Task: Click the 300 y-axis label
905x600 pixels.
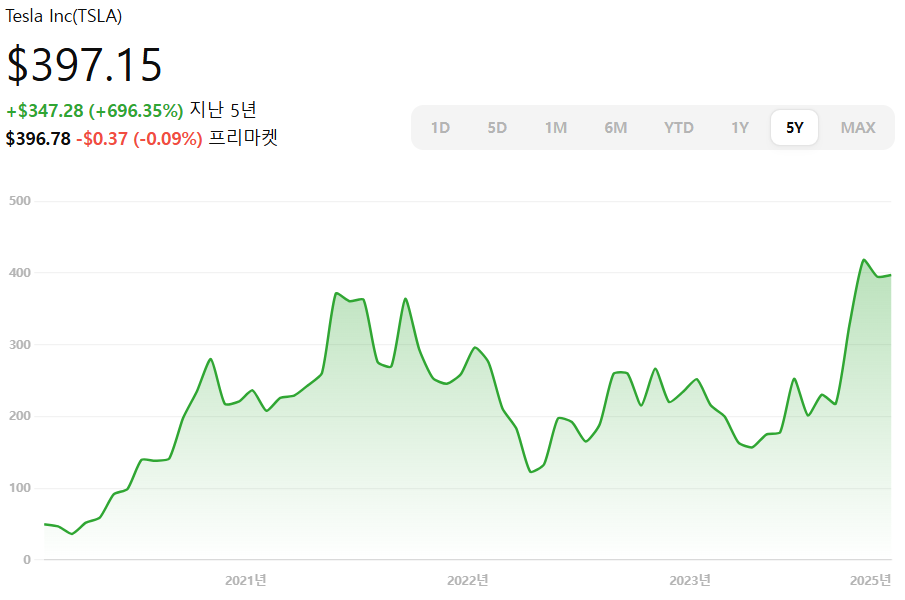Action: pyautogui.click(x=20, y=344)
